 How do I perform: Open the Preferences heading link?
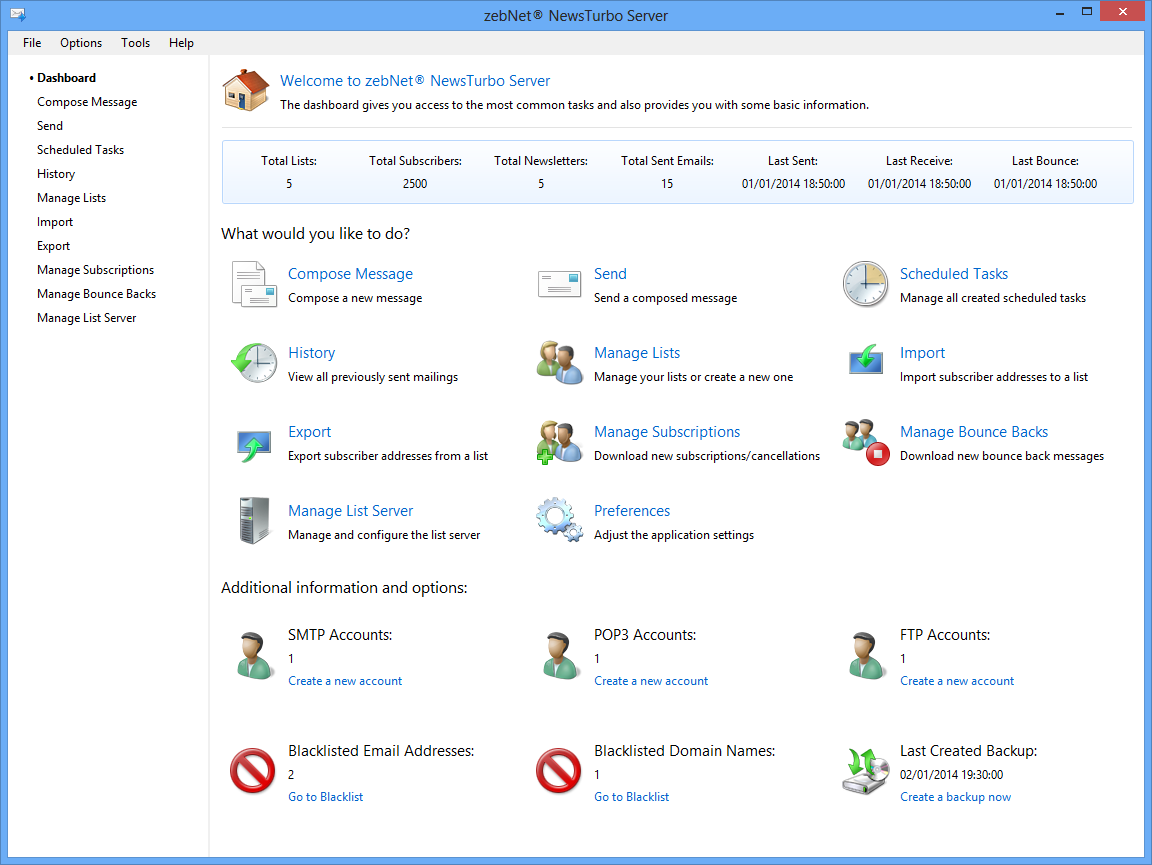pyautogui.click(x=632, y=511)
